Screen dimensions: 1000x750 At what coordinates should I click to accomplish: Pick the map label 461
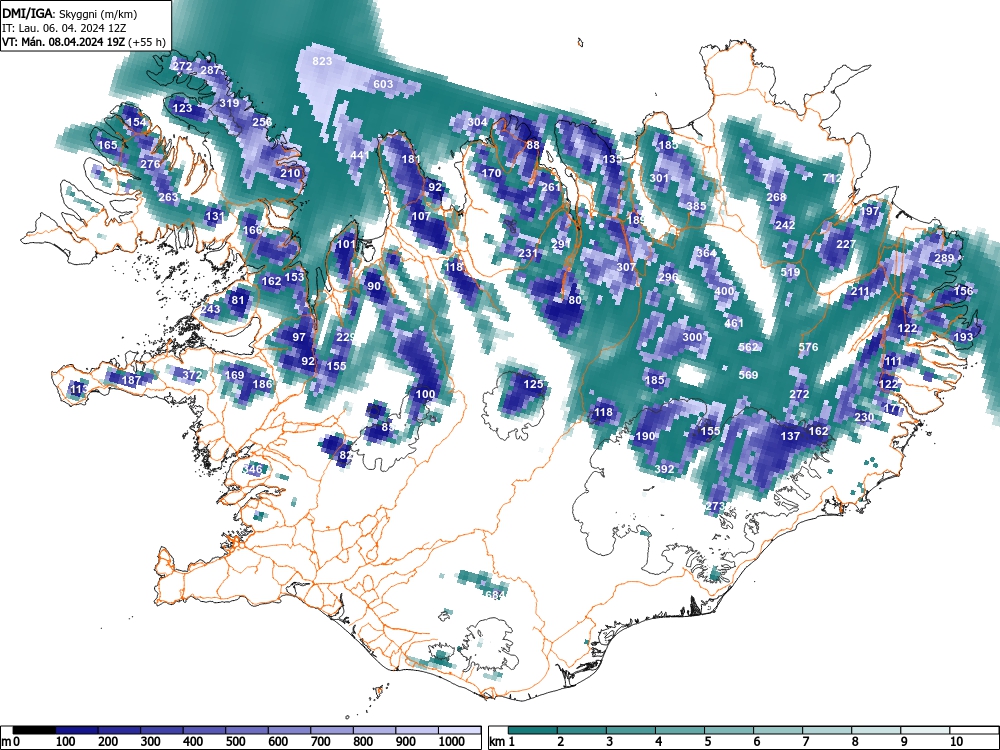click(734, 323)
